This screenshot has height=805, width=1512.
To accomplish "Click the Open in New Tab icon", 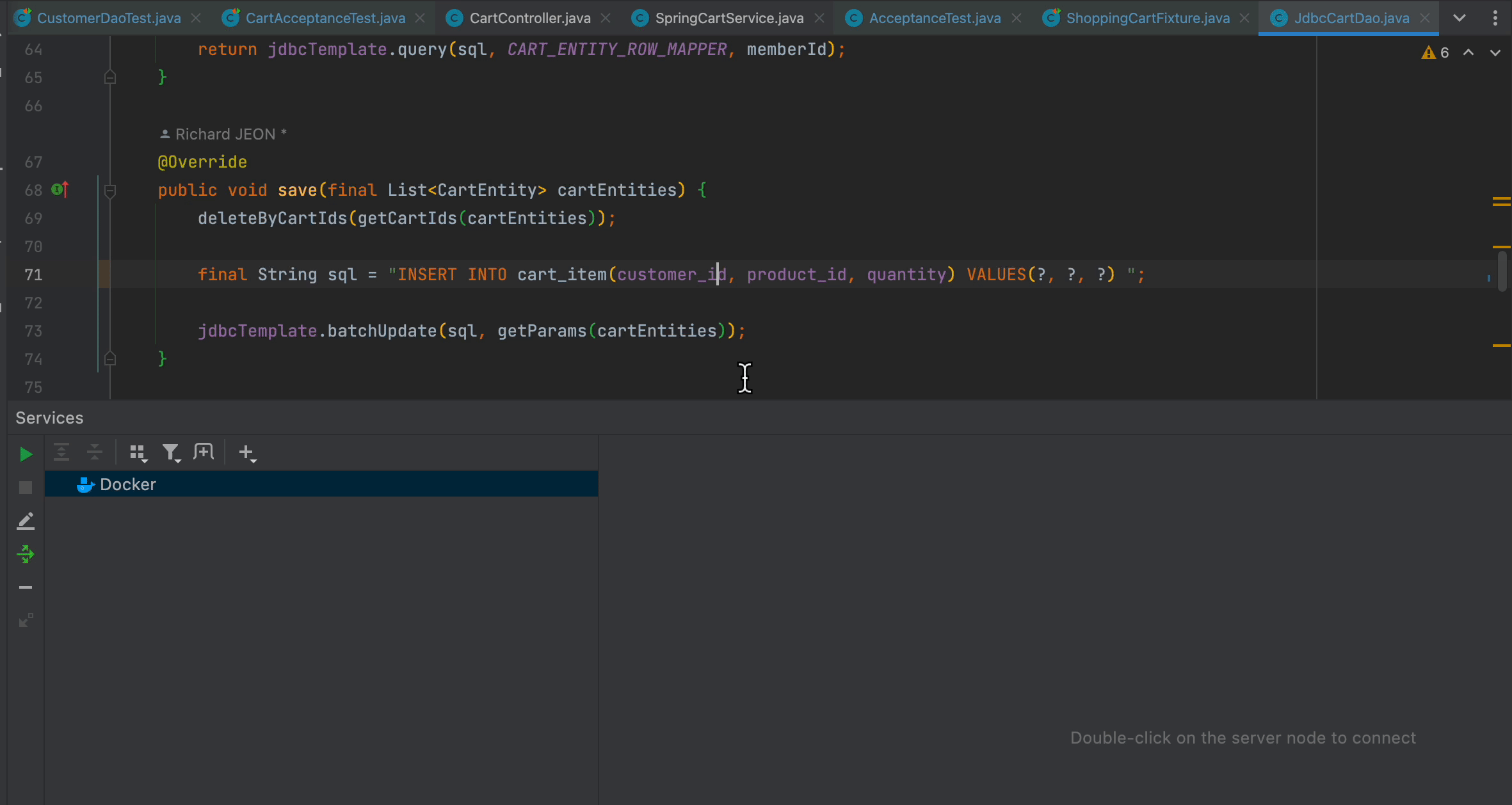I will coord(204,452).
